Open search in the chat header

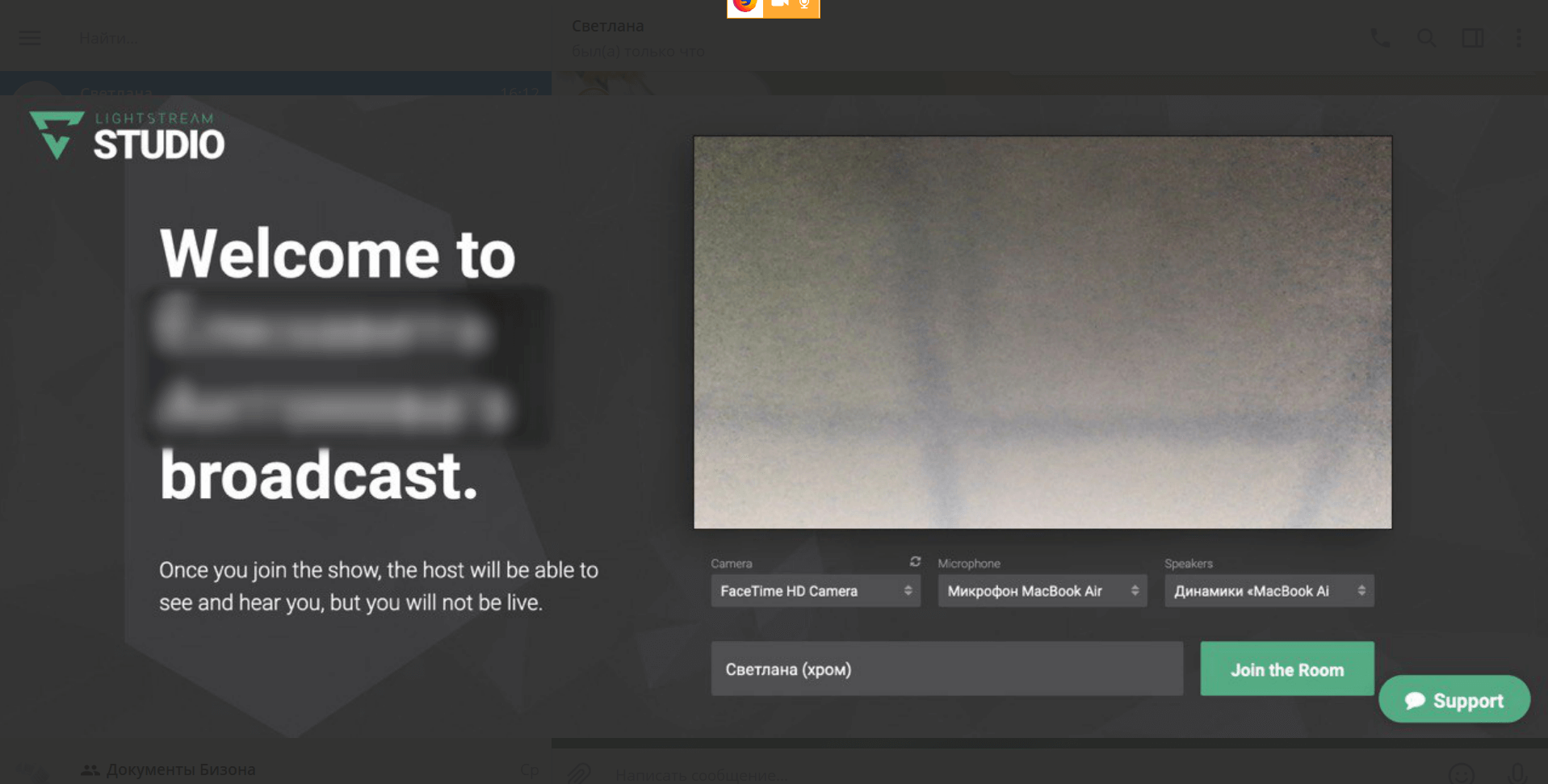point(1426,38)
